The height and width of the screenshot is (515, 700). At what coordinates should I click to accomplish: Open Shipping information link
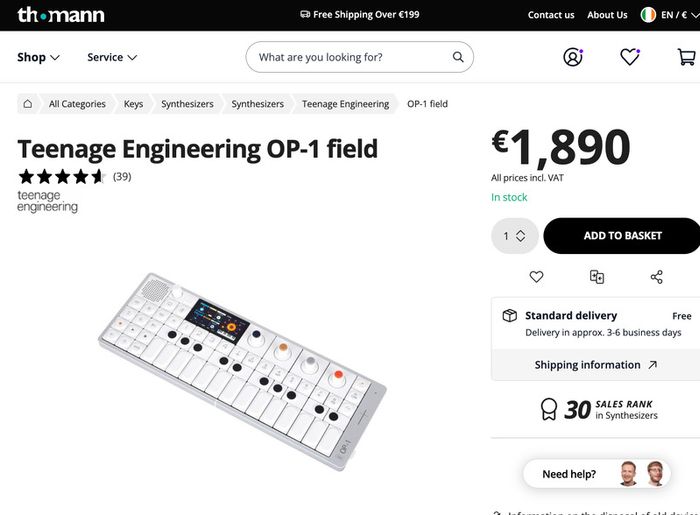tap(596, 365)
